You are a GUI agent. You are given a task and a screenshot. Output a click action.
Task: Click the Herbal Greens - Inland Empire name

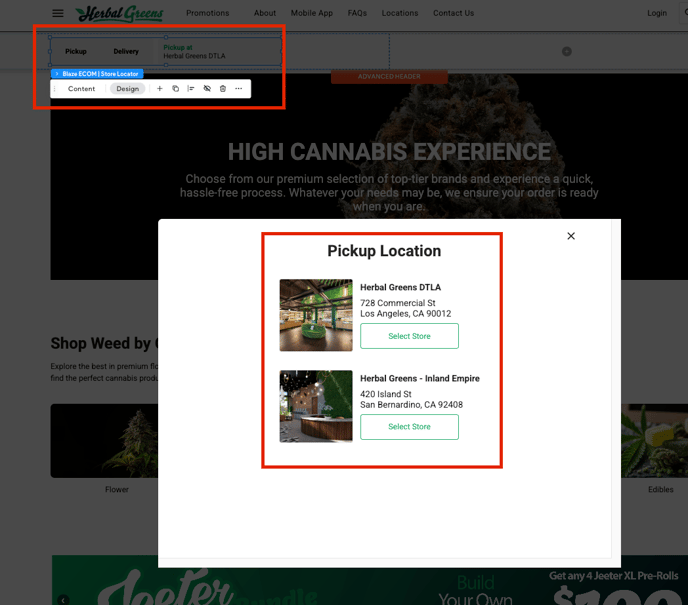(x=420, y=378)
